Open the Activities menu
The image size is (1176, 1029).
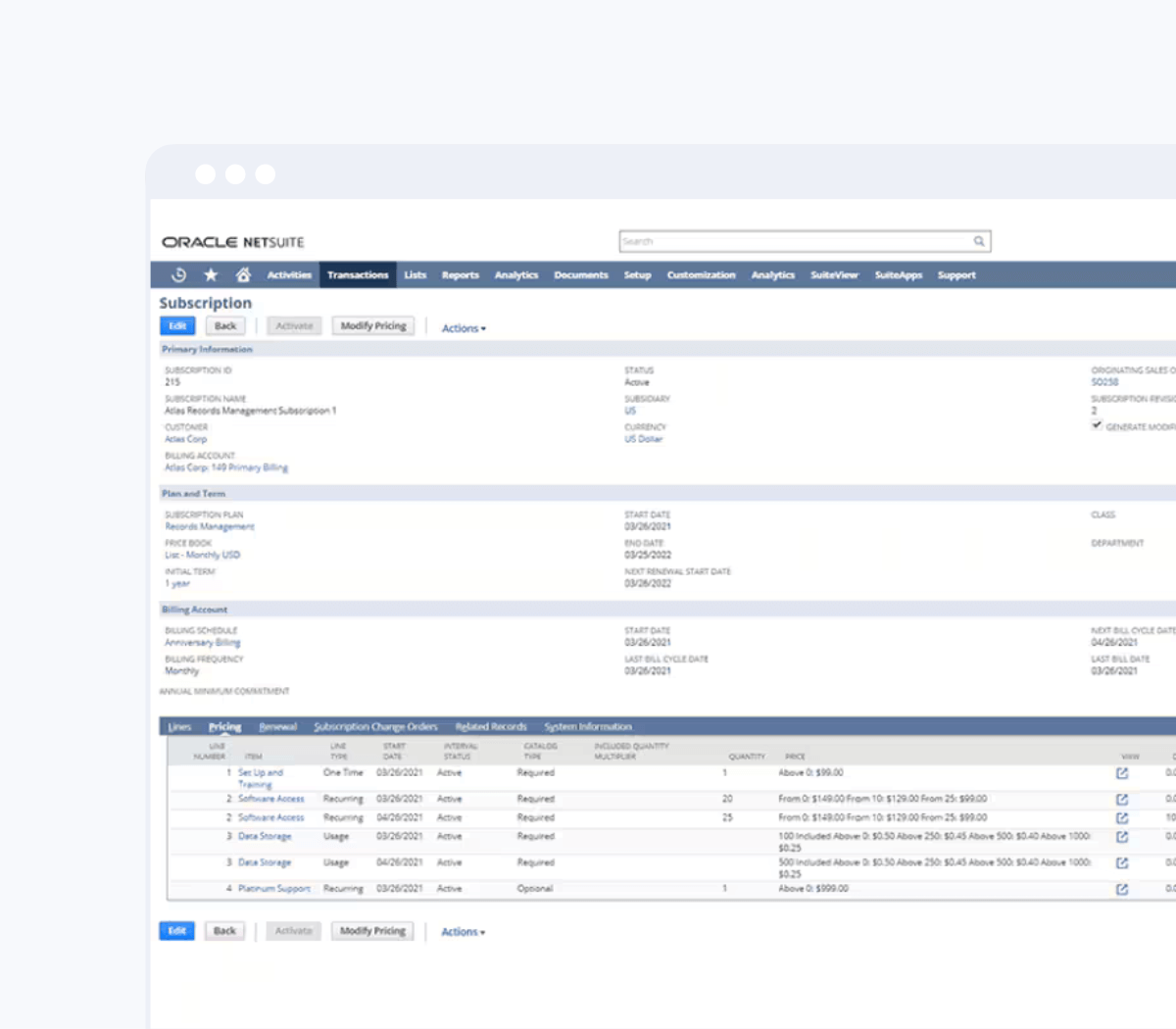tap(289, 275)
